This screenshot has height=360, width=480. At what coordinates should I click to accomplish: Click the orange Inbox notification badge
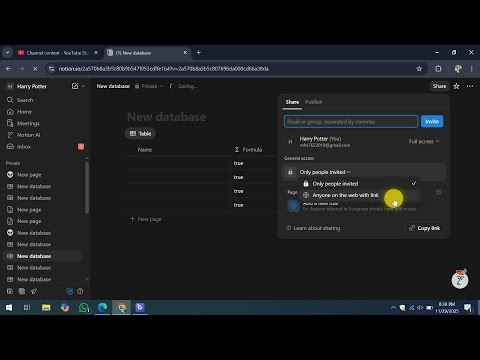click(81, 147)
